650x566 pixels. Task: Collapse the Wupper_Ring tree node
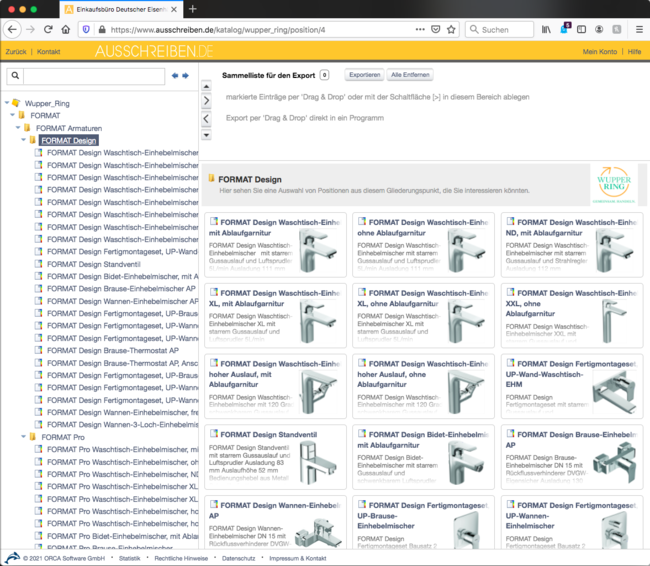click(x=7, y=103)
